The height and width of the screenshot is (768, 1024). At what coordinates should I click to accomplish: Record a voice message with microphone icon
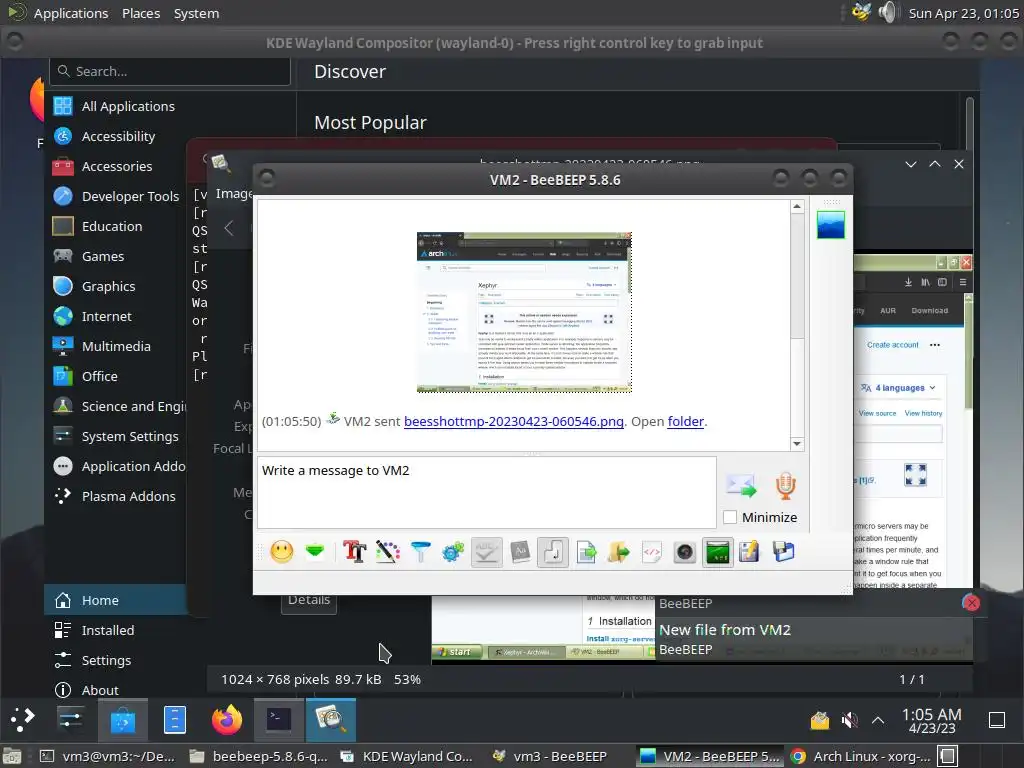click(786, 486)
